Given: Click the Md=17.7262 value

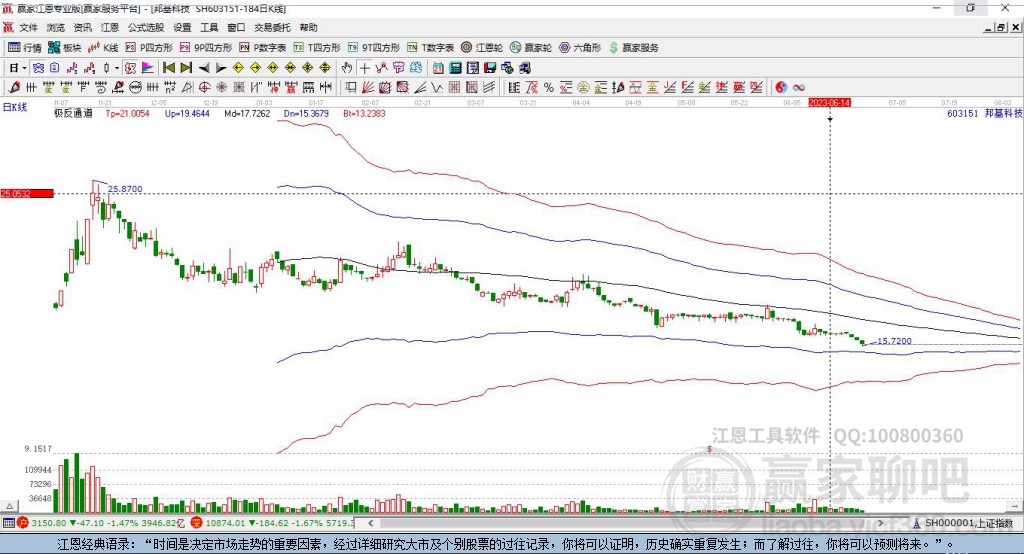Looking at the screenshot, I should (x=247, y=113).
